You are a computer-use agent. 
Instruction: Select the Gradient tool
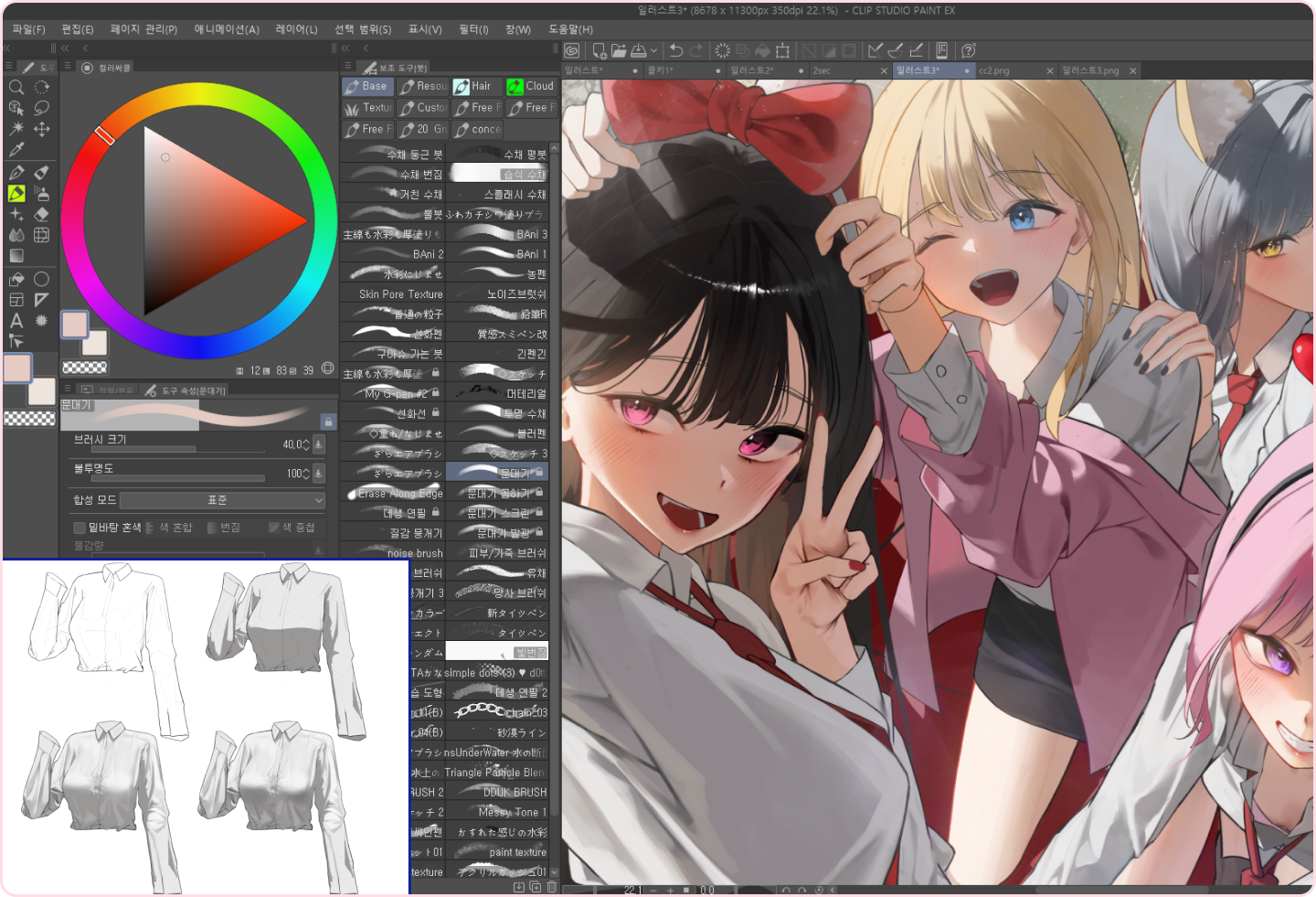click(16, 256)
